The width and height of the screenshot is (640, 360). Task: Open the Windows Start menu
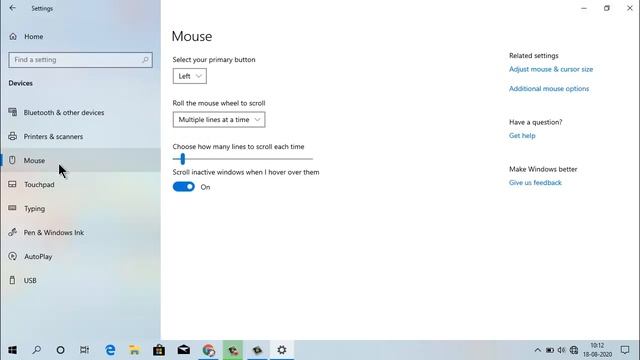[12, 350]
